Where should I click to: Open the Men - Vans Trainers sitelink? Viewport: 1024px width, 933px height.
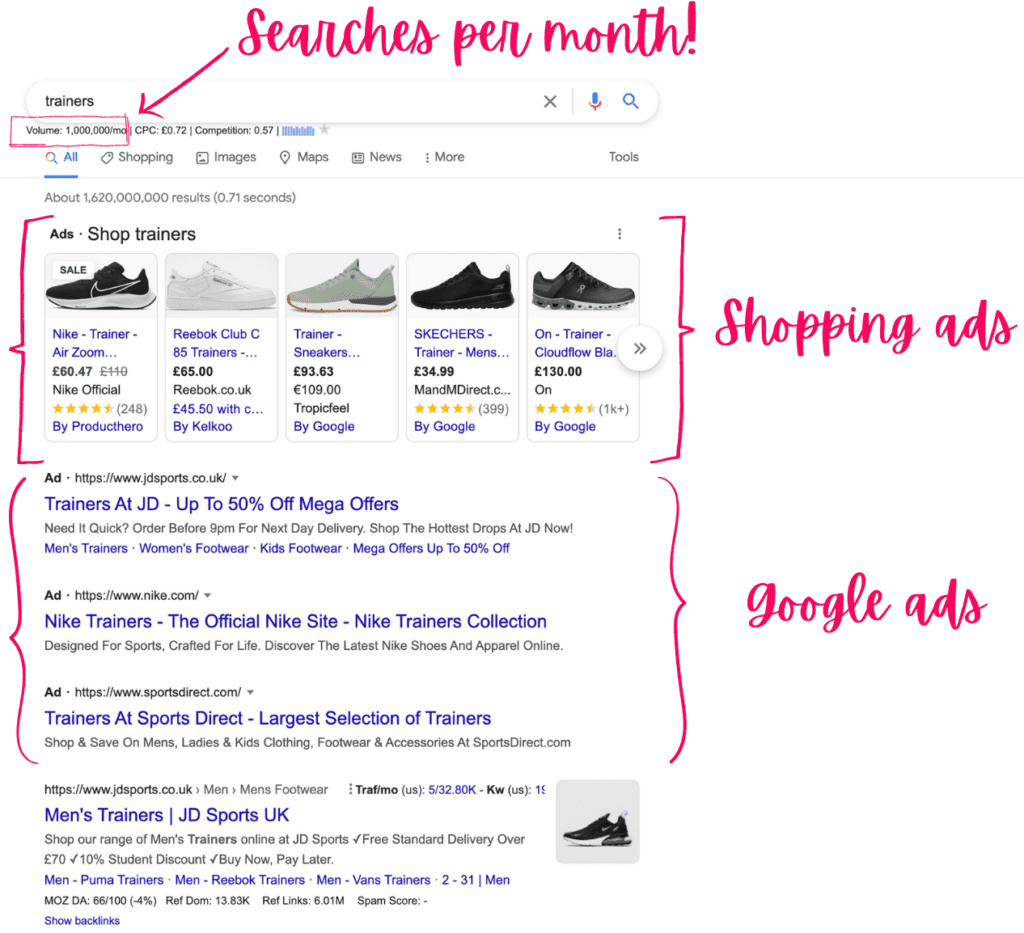click(374, 880)
